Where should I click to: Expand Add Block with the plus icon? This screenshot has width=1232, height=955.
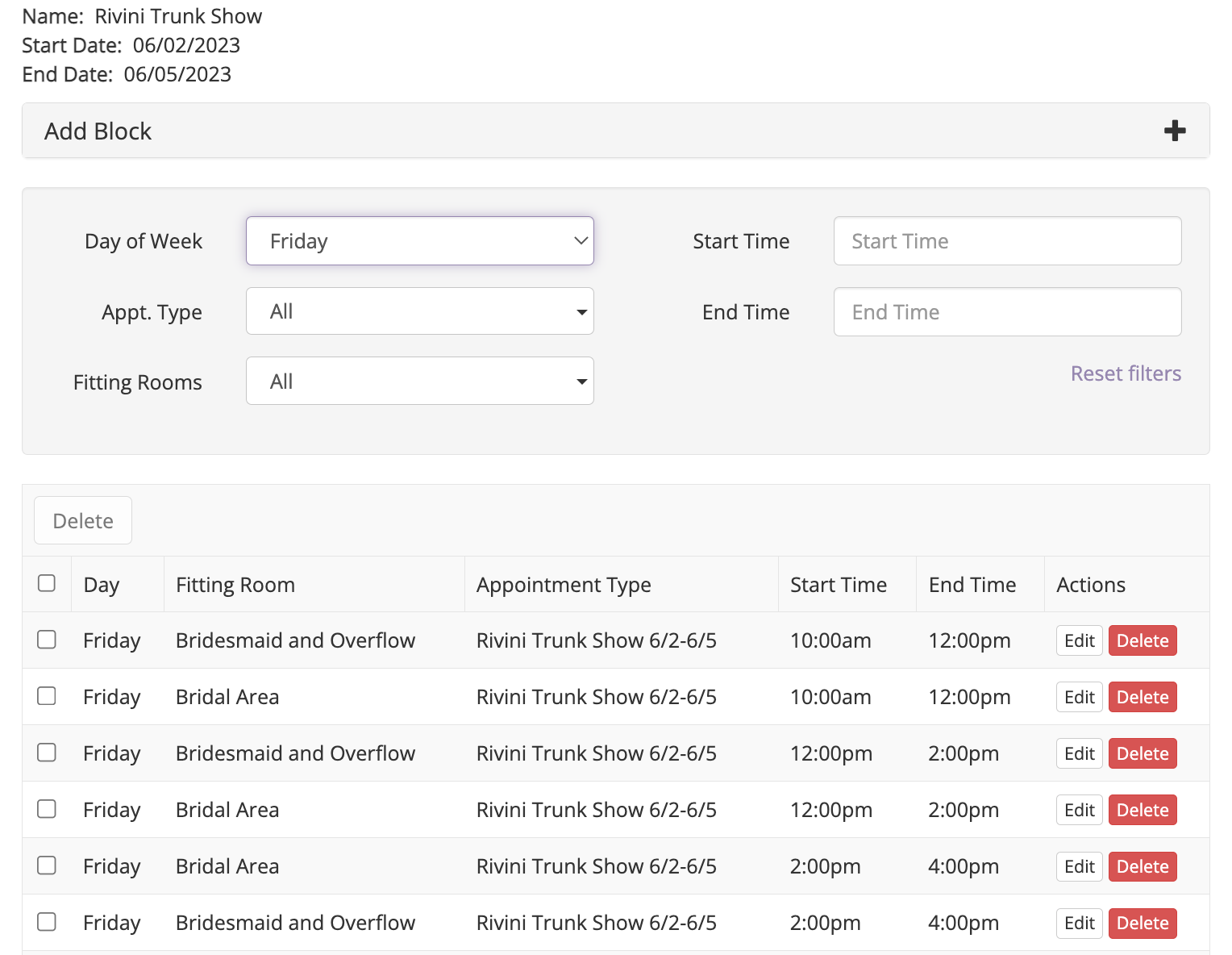[x=1175, y=131]
